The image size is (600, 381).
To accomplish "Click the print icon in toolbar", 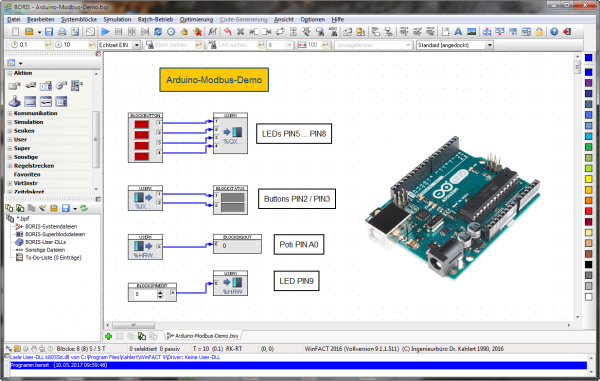I will click(62, 32).
